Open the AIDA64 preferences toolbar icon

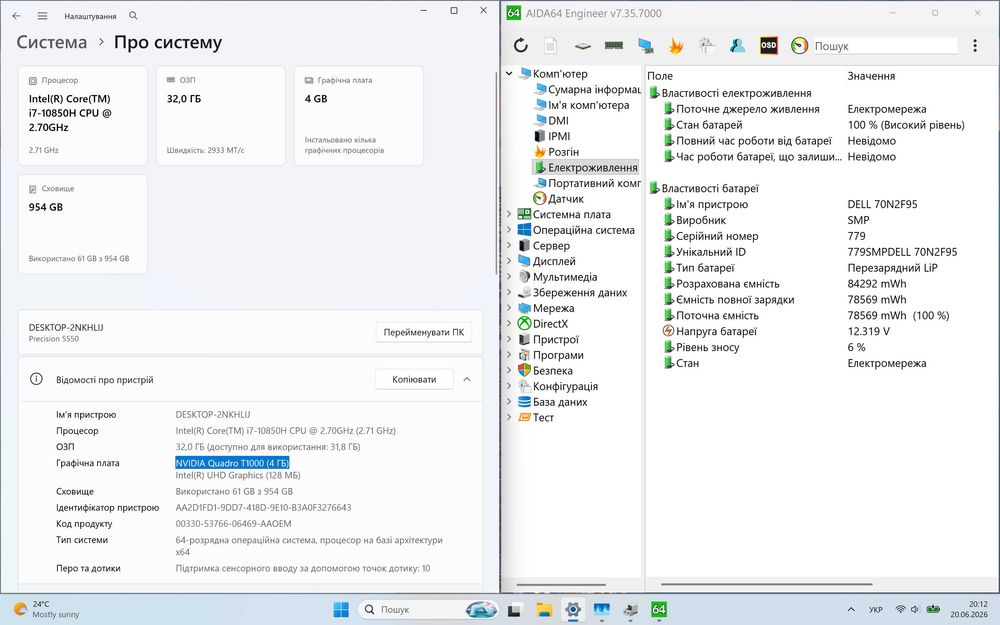pos(707,45)
